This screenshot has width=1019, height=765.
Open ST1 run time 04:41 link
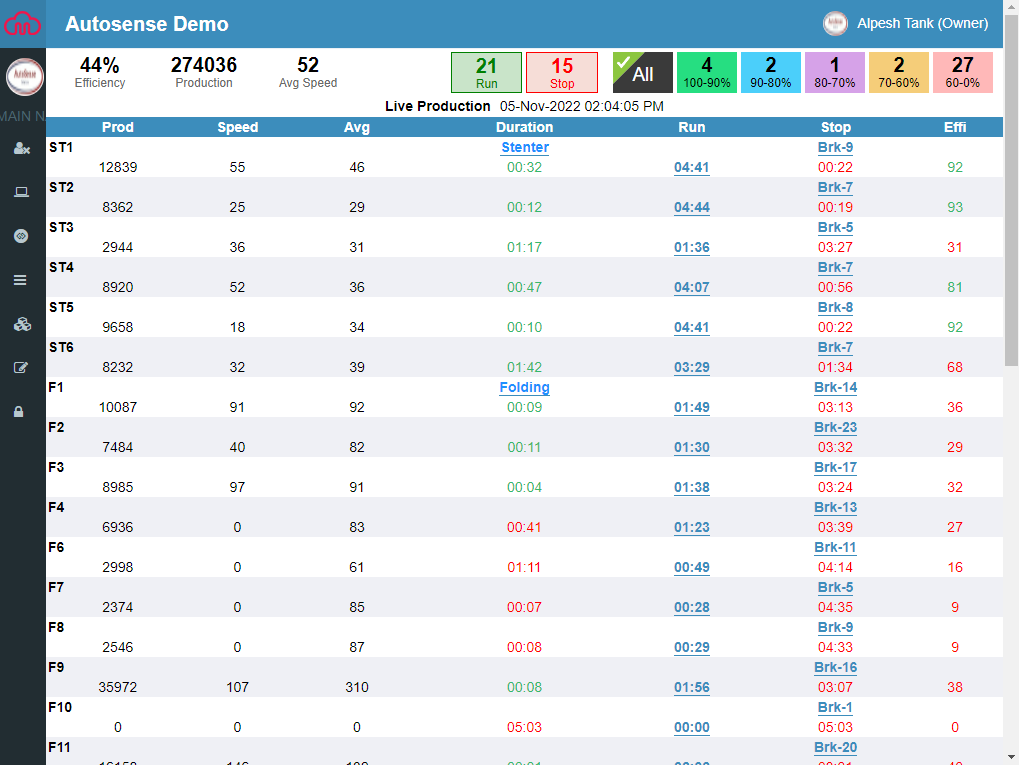click(691, 167)
